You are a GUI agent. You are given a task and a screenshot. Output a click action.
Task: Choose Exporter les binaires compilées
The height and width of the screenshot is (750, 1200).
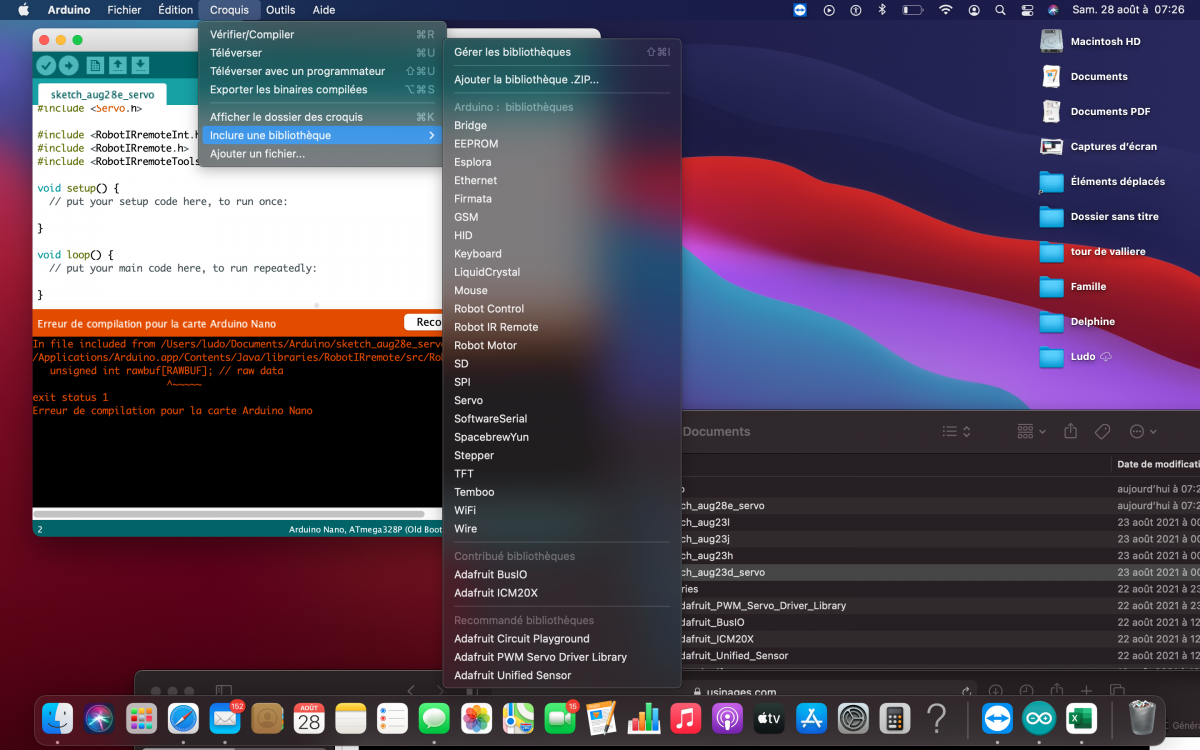(x=322, y=89)
